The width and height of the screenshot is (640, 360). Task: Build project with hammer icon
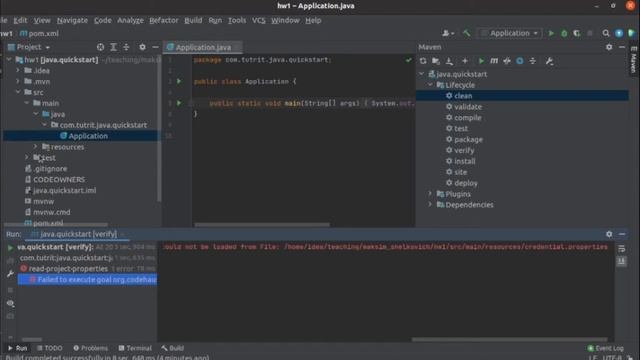467,33
